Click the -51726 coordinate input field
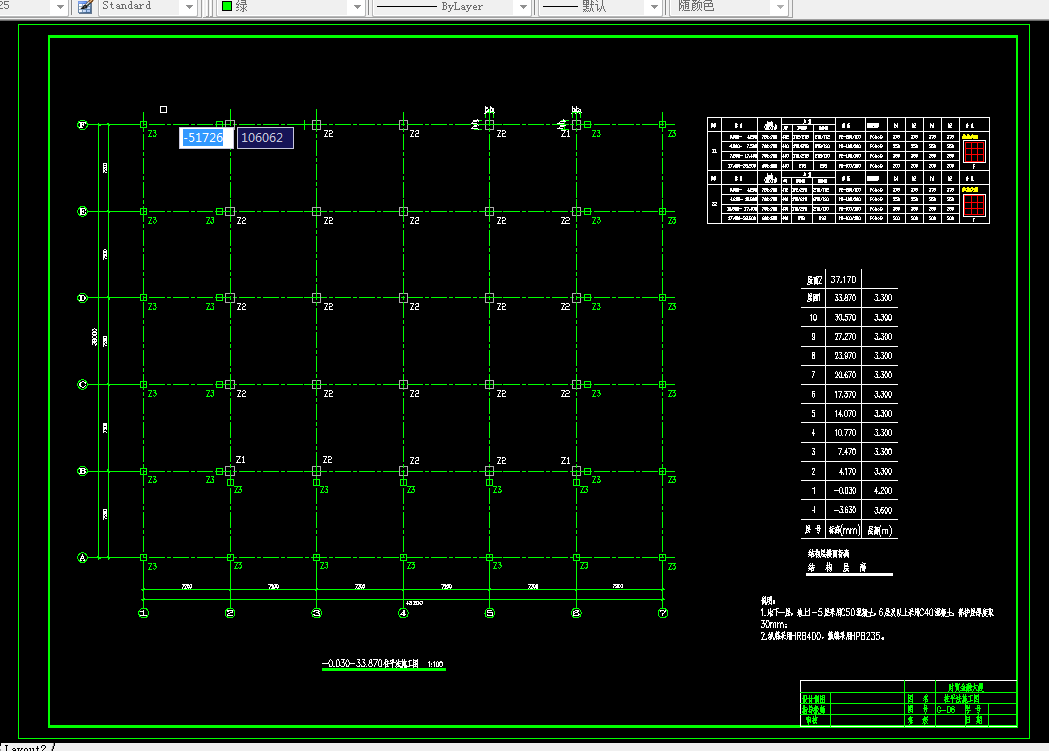The width and height of the screenshot is (1049, 751). pos(205,138)
